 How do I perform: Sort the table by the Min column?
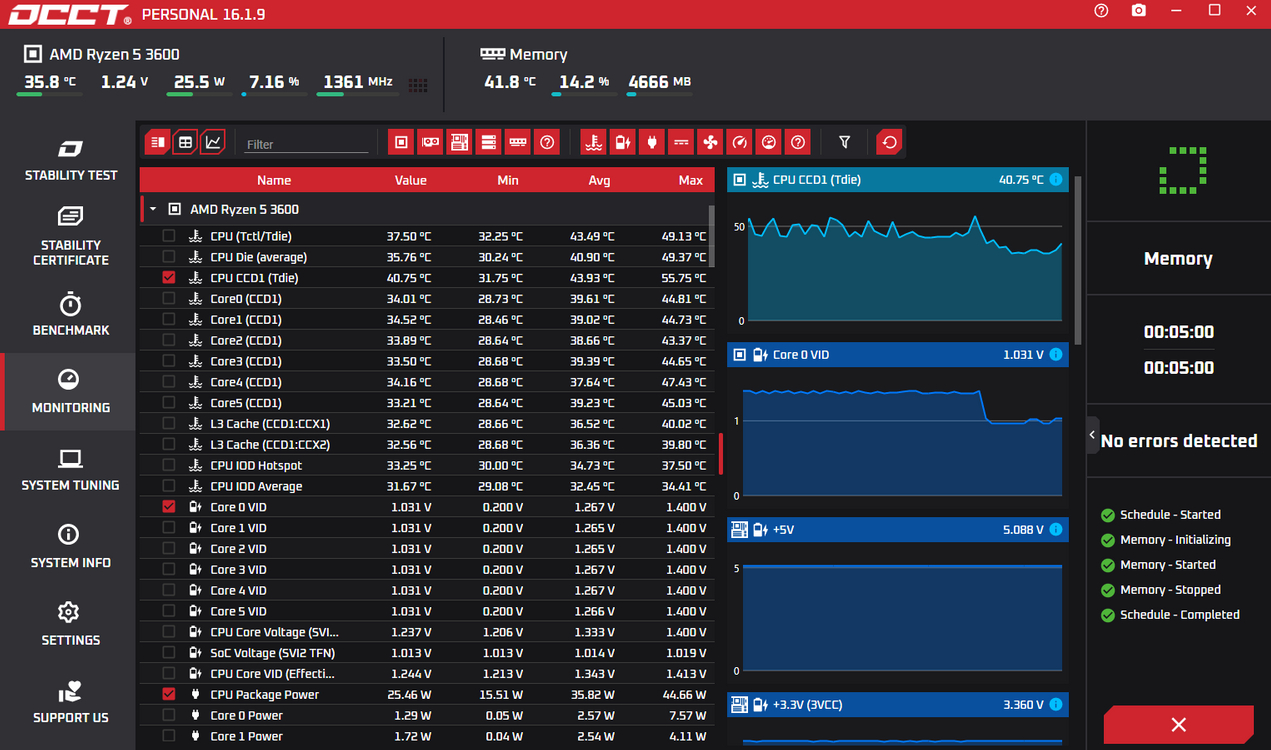[x=508, y=180]
